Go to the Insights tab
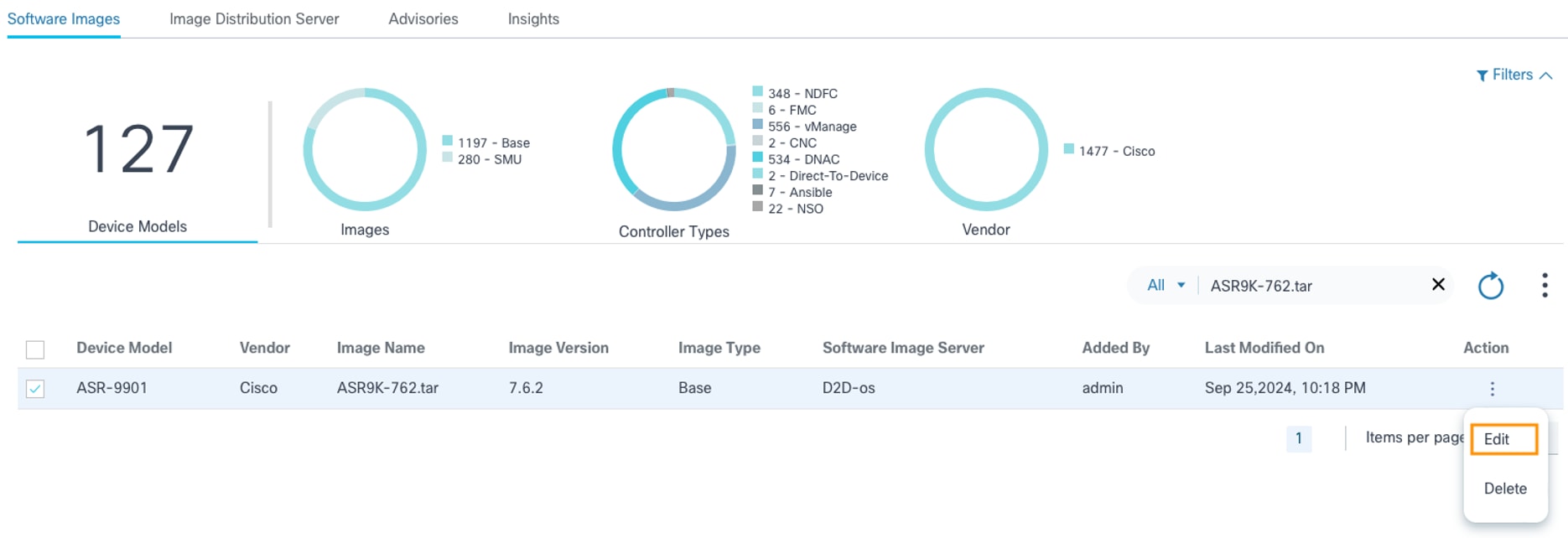Screen dimensions: 1568x538 pyautogui.click(x=533, y=19)
